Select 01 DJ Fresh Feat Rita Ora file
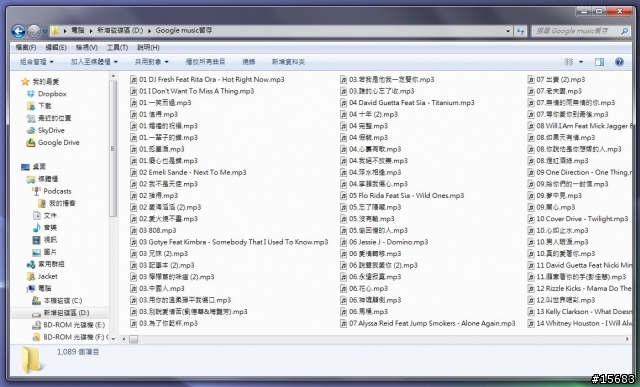The width and height of the screenshot is (640, 387). [x=207, y=80]
